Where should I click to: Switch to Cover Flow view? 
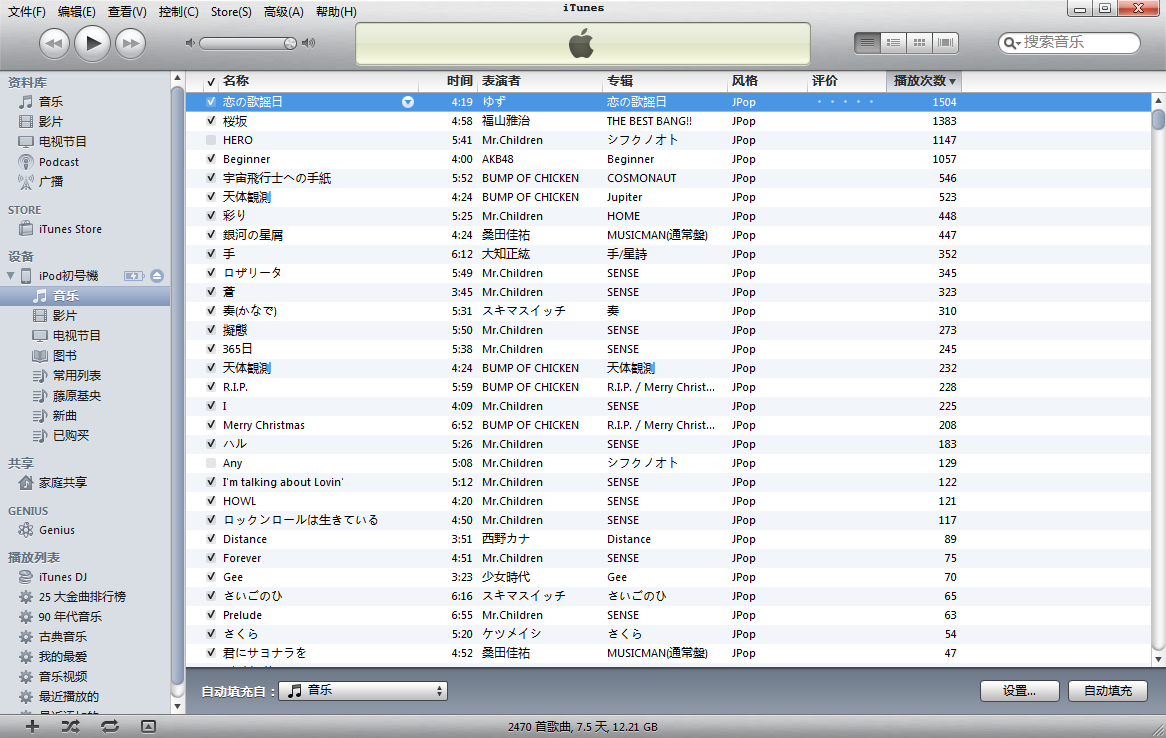pos(945,42)
